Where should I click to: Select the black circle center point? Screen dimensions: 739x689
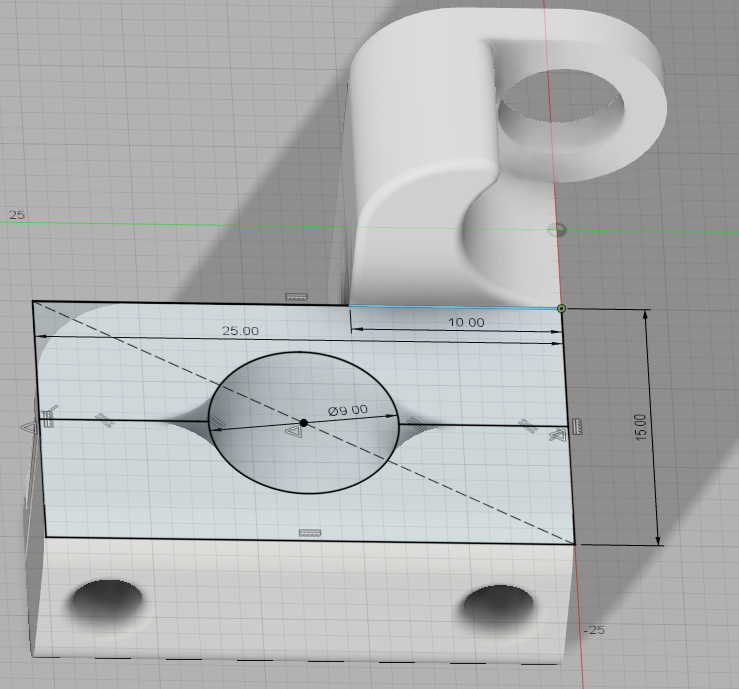pyautogui.click(x=304, y=423)
